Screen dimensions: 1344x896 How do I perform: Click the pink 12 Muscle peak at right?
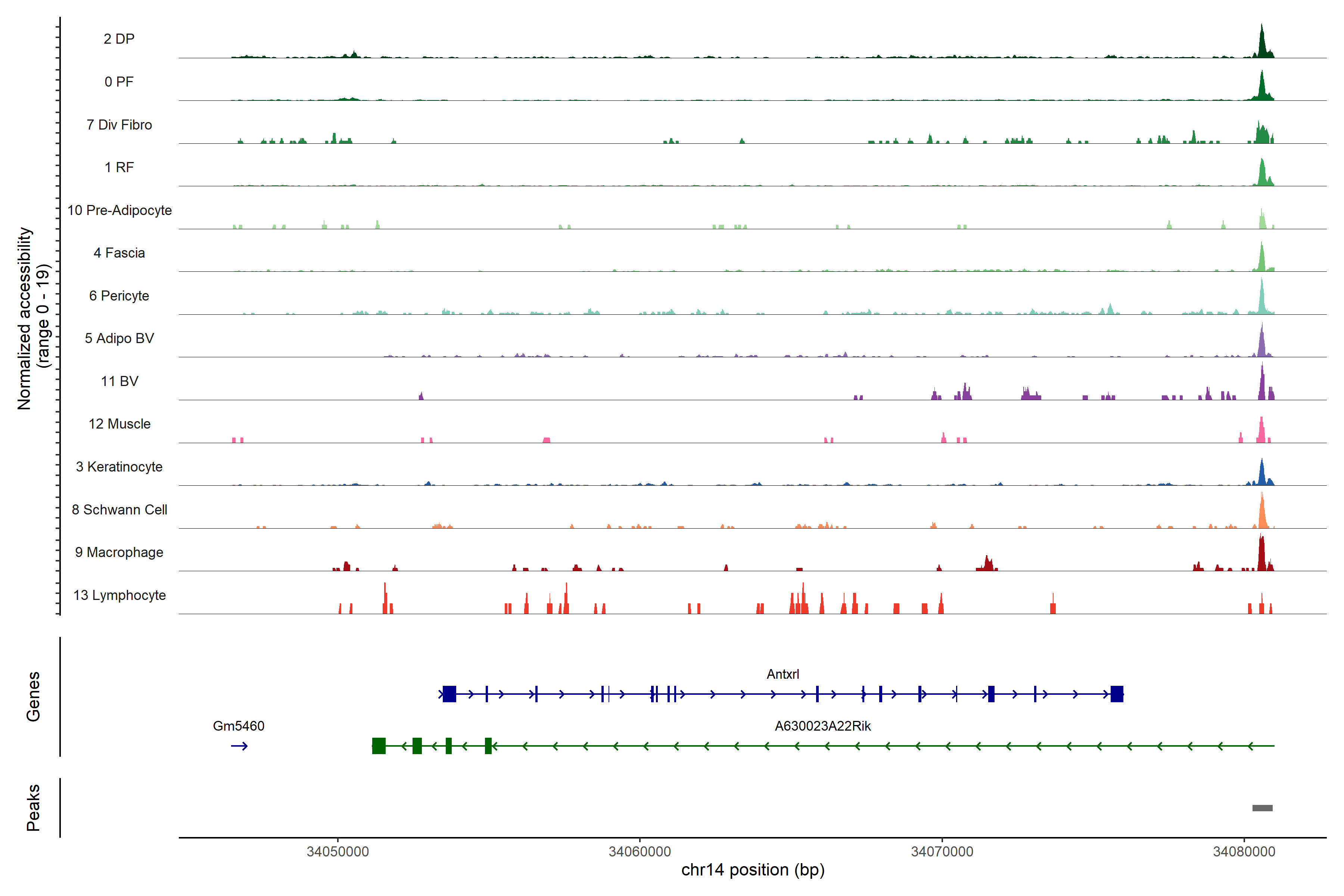[1262, 432]
